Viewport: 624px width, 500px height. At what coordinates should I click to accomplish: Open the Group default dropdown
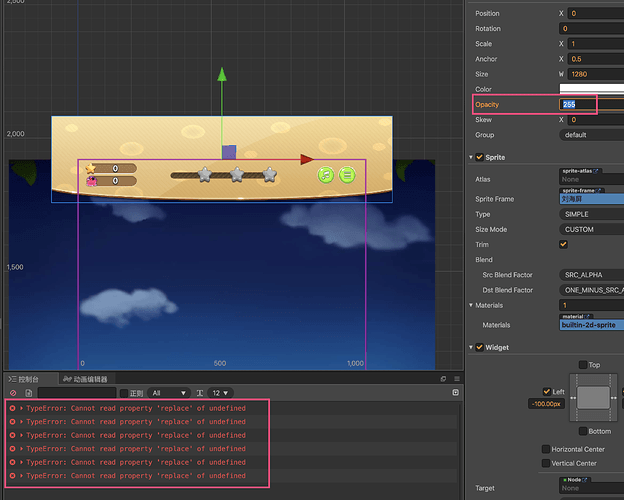click(x=591, y=135)
